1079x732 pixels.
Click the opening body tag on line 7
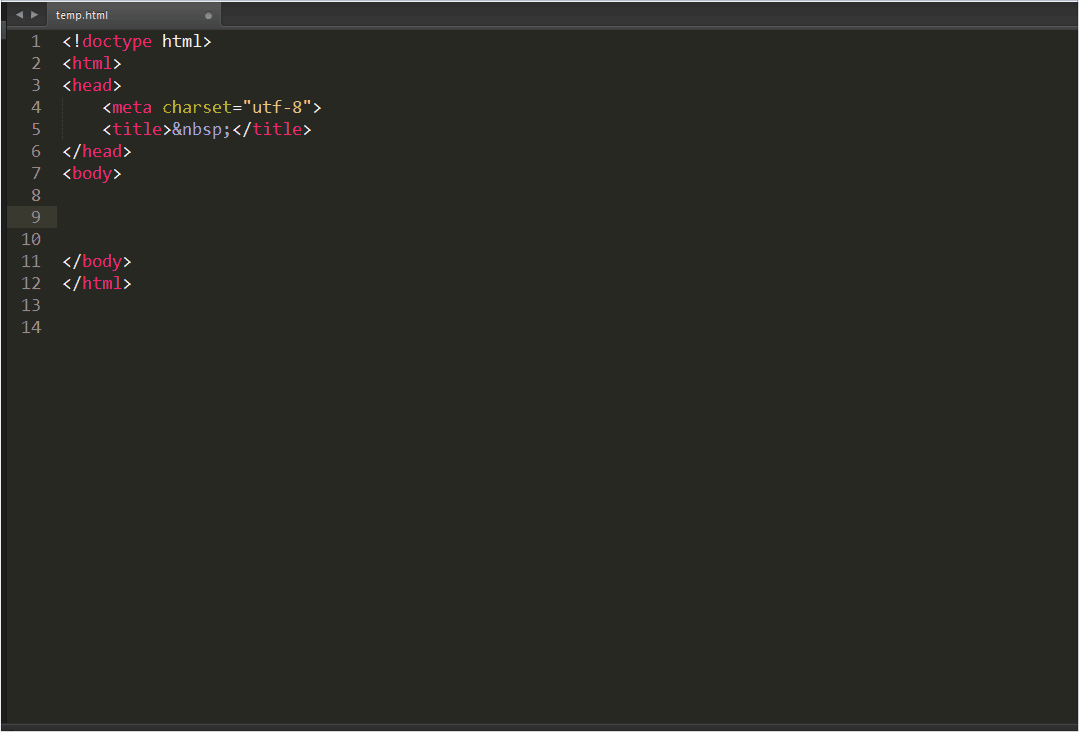click(x=92, y=173)
